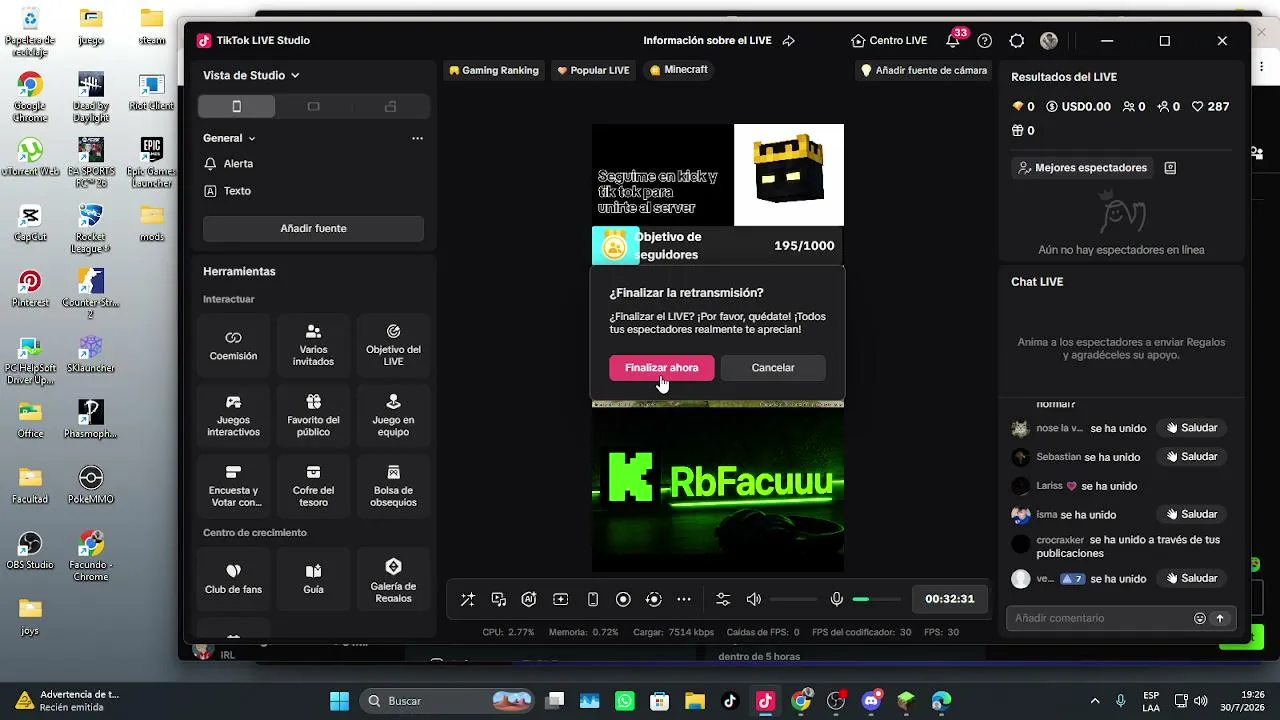Open the settings gear icon in title bar

[x=1017, y=41]
